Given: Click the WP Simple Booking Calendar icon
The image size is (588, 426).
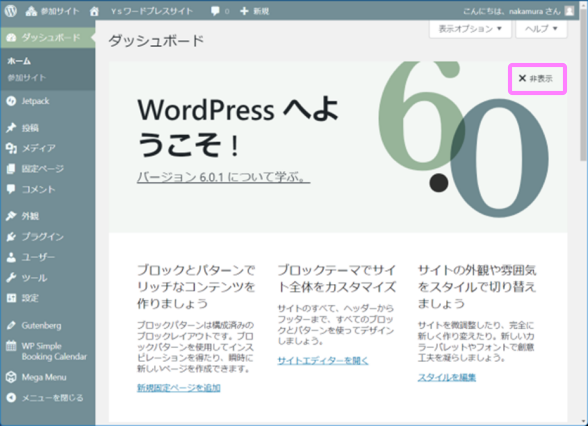Looking at the screenshot, I should [x=11, y=346].
